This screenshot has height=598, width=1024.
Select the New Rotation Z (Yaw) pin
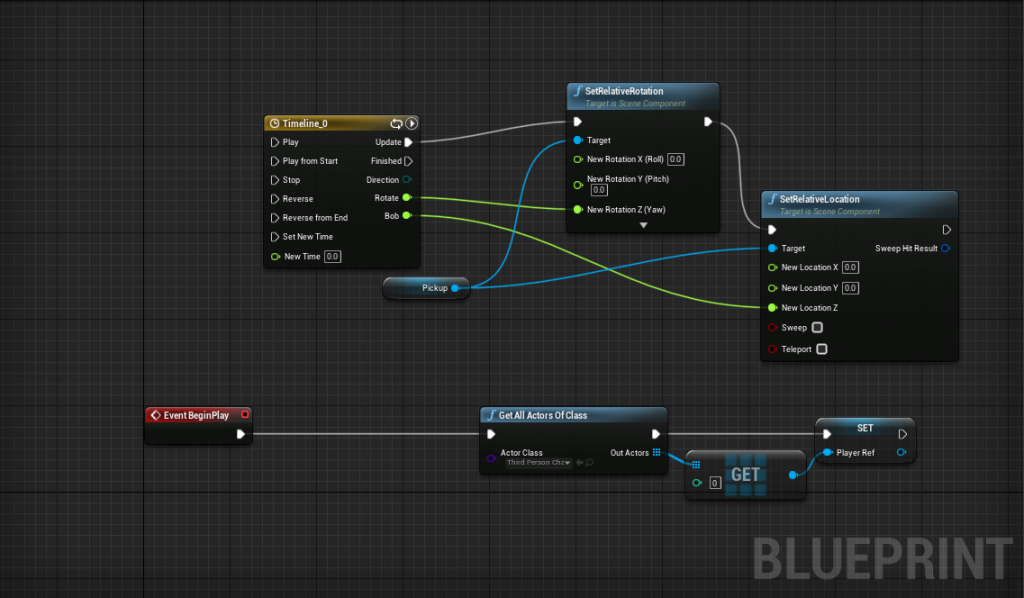coord(578,210)
